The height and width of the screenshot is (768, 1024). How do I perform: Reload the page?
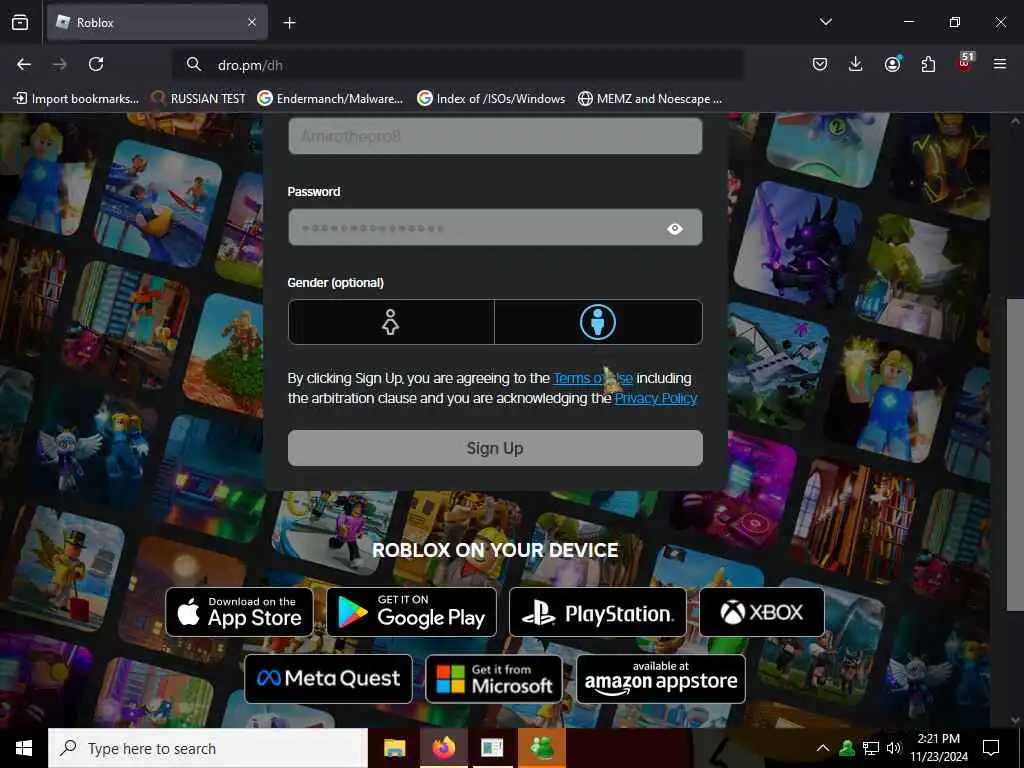[x=96, y=64]
